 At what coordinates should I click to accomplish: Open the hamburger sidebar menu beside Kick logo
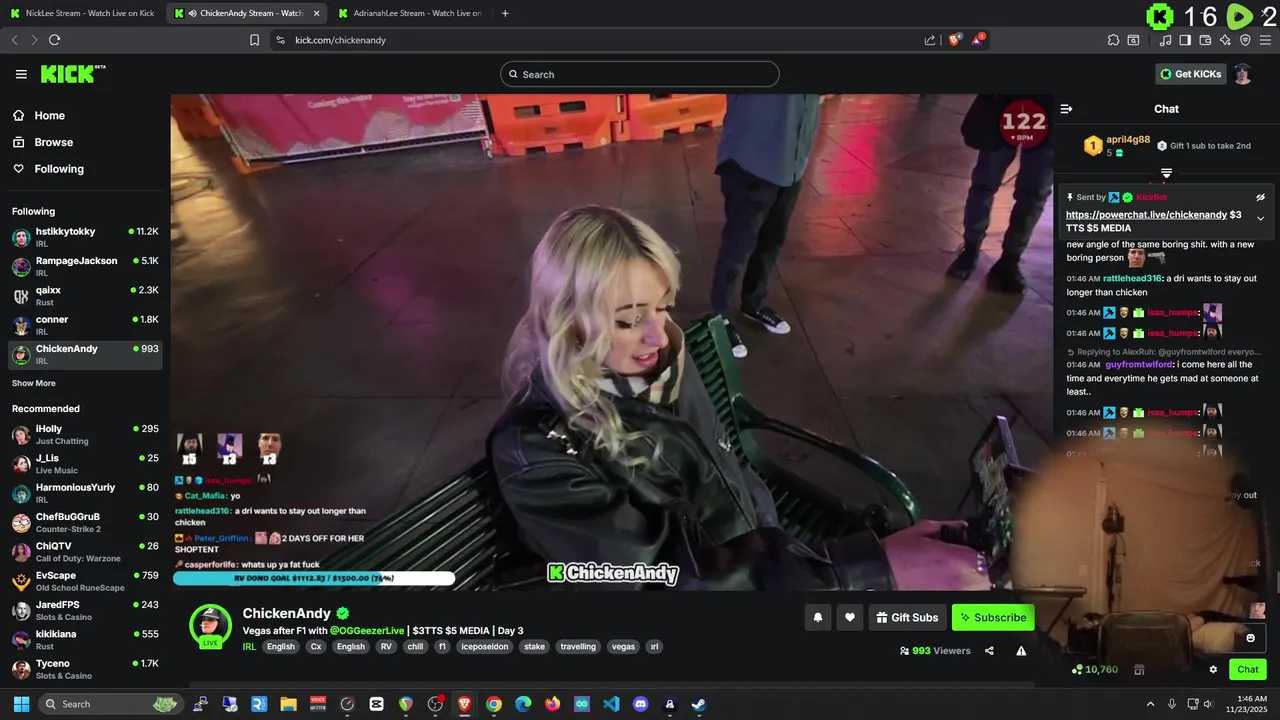[21, 74]
